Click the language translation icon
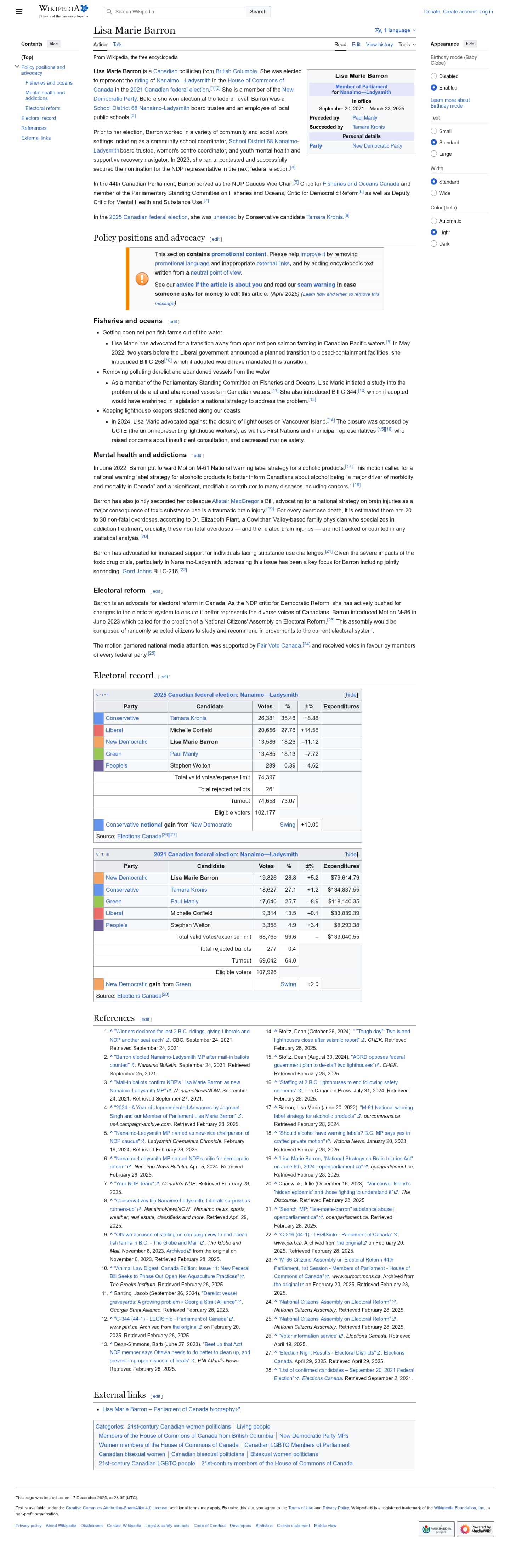 coord(378,30)
